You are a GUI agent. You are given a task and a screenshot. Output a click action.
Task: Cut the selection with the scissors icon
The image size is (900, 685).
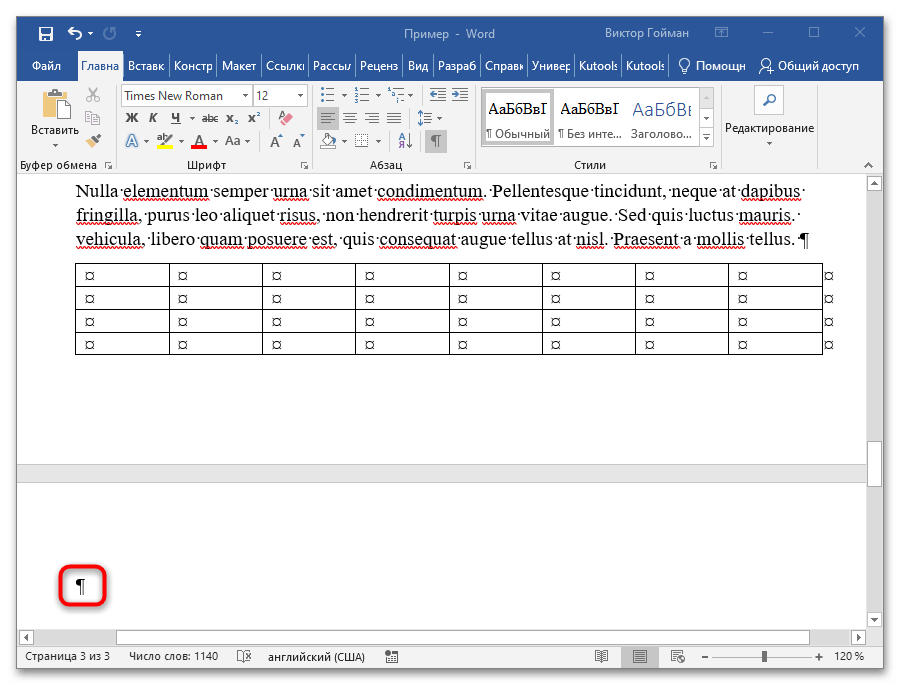tap(93, 95)
